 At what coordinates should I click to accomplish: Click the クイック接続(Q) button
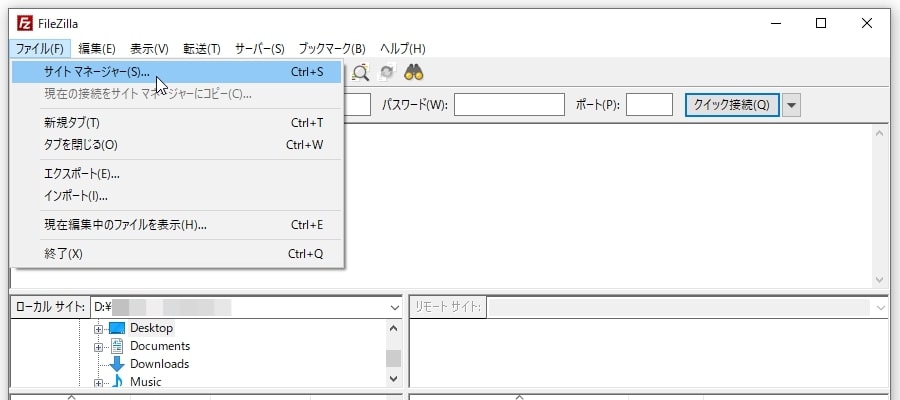click(731, 105)
